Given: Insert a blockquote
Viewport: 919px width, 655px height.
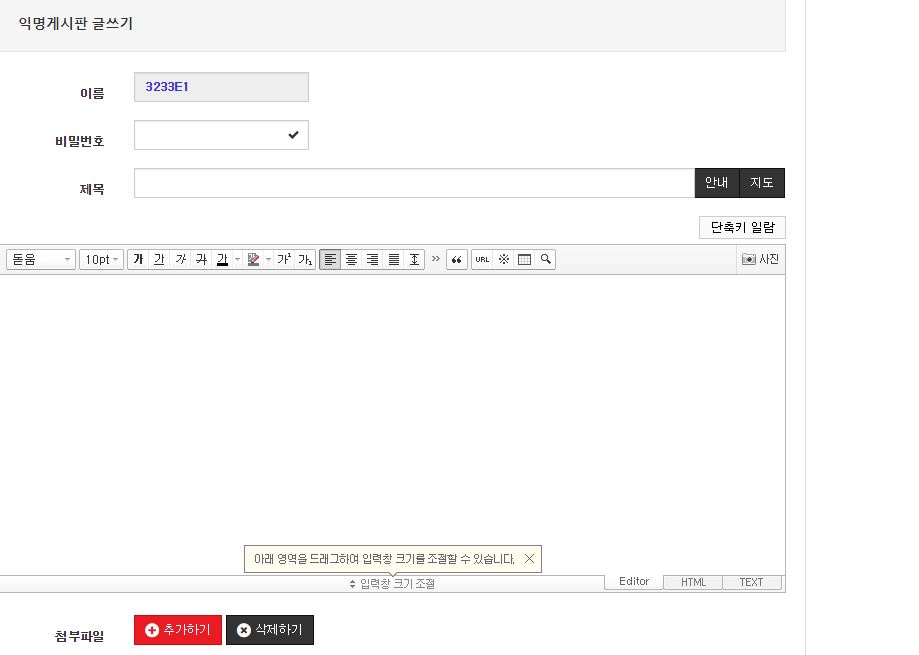Looking at the screenshot, I should pos(457,260).
